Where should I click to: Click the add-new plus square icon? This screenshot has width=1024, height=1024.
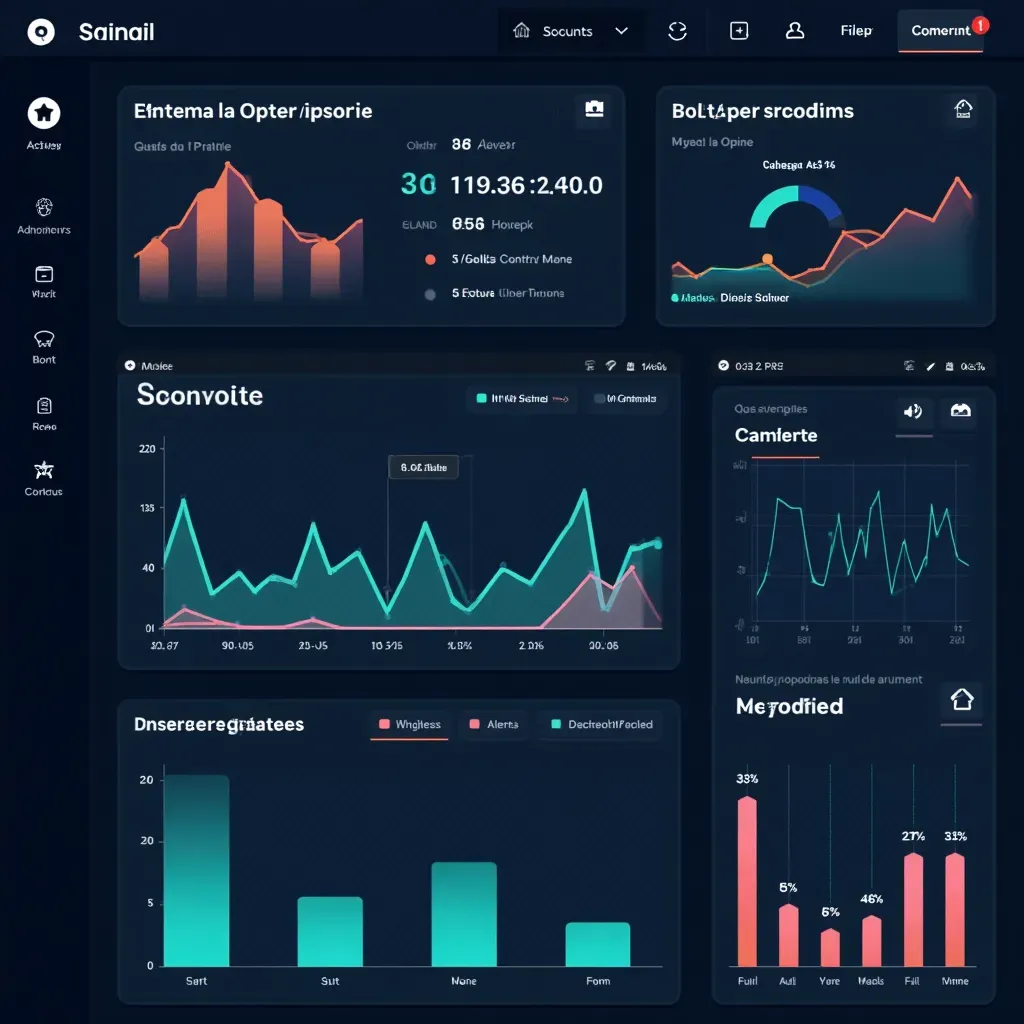(739, 31)
